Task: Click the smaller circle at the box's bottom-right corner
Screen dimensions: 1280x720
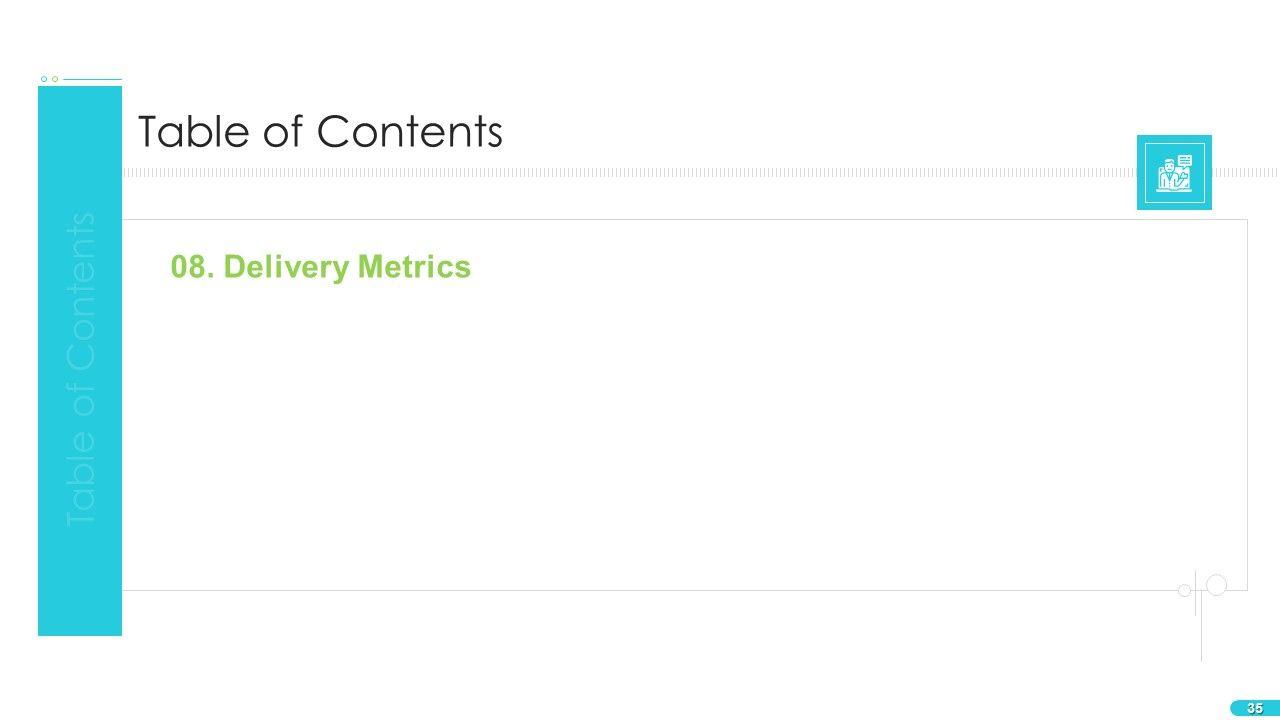Action: [1185, 590]
